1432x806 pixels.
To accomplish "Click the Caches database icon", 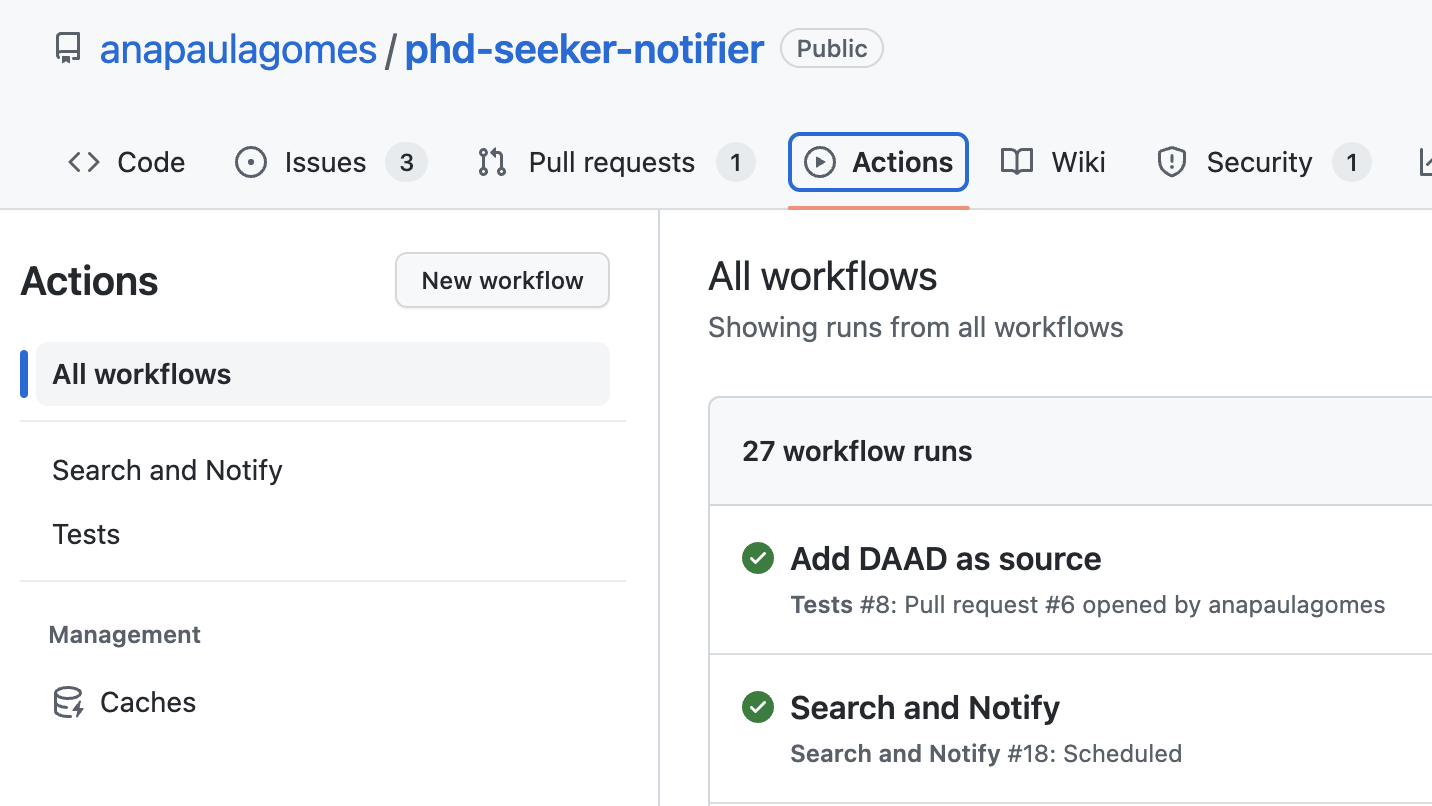I will [x=68, y=702].
